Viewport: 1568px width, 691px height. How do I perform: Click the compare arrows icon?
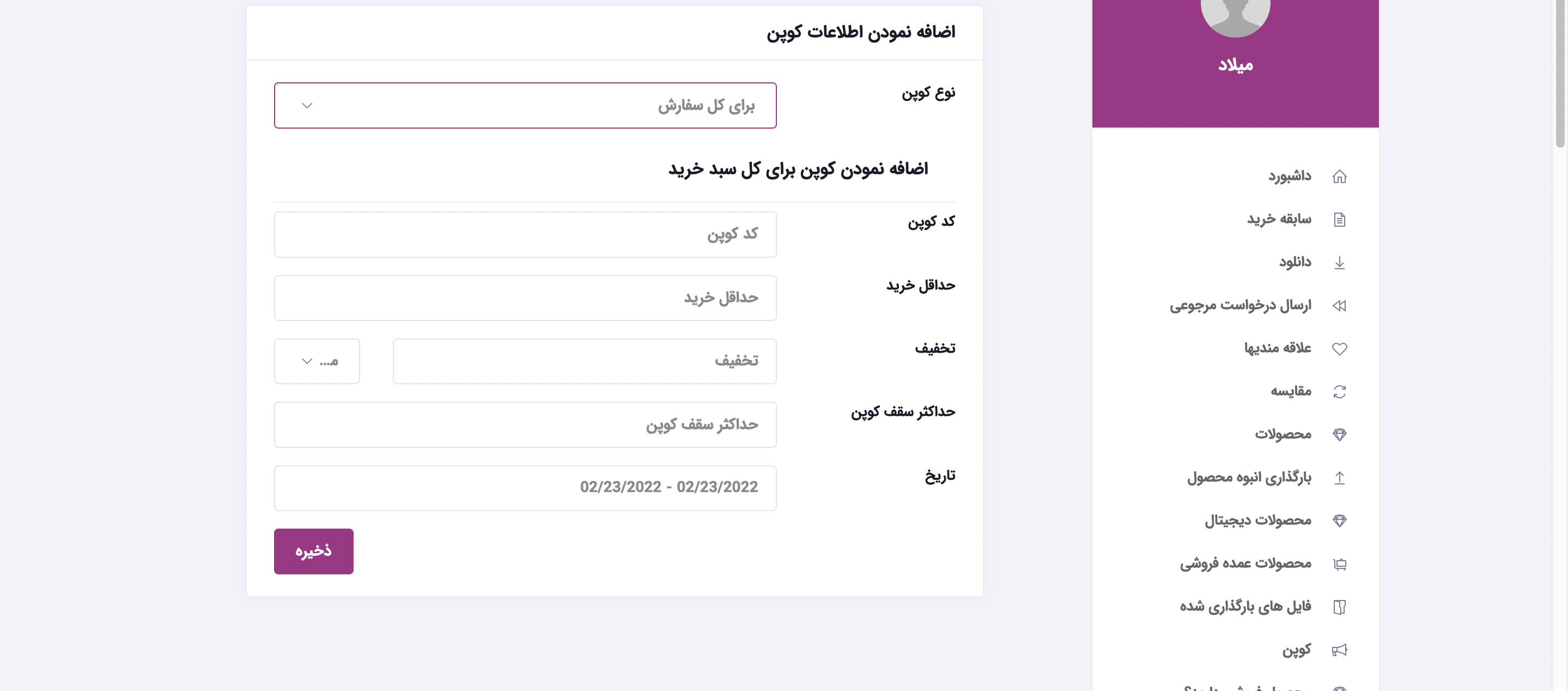click(x=1340, y=391)
